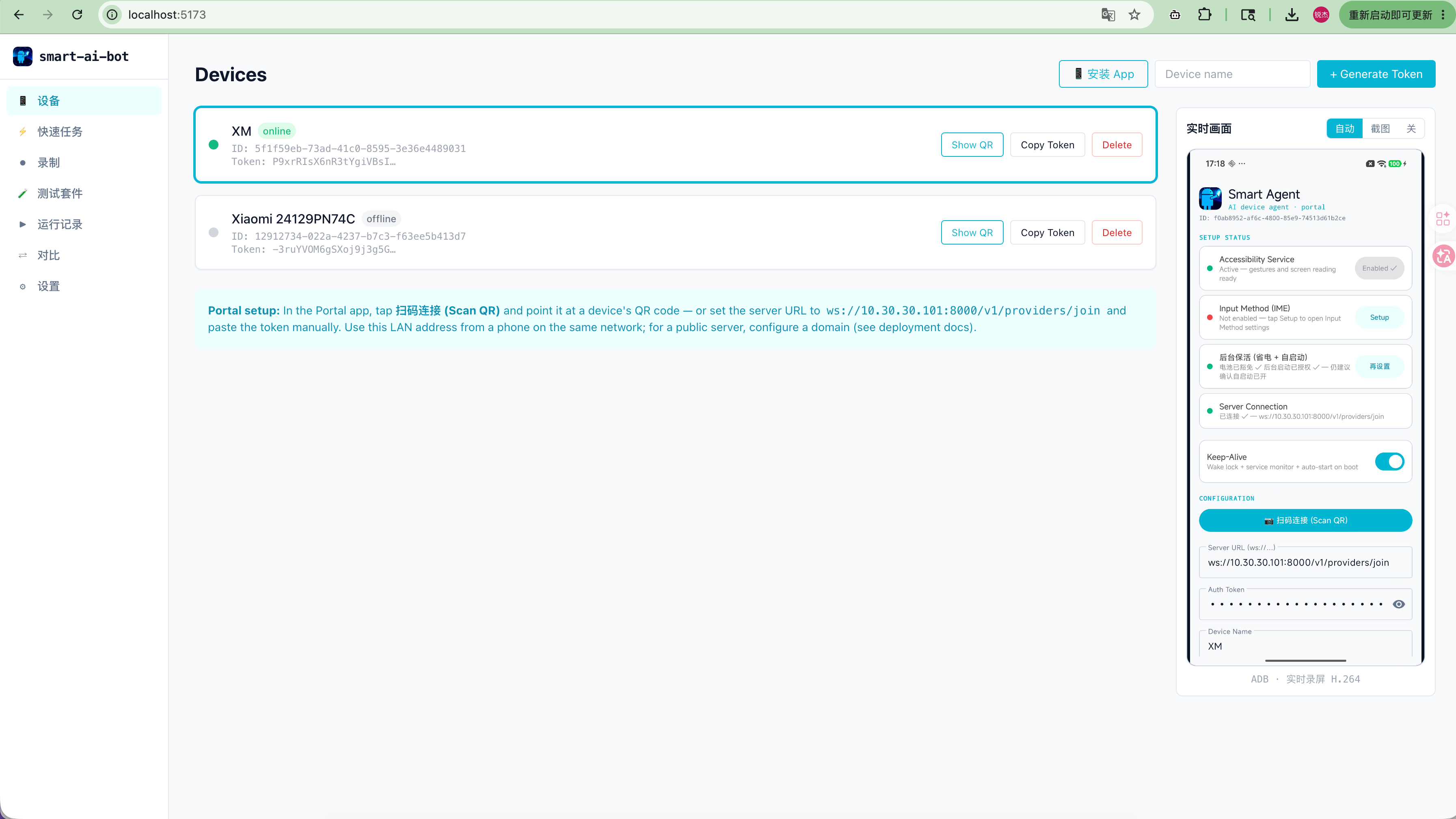Reload the page with refresh icon
Image resolution: width=1456 pixels, height=819 pixels.
78,15
